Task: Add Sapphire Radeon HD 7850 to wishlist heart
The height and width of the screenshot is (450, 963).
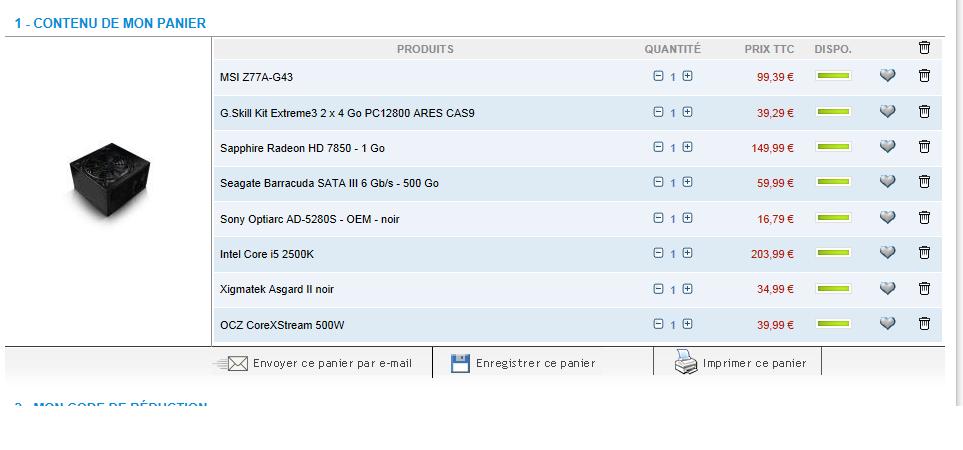Action: pos(887,147)
